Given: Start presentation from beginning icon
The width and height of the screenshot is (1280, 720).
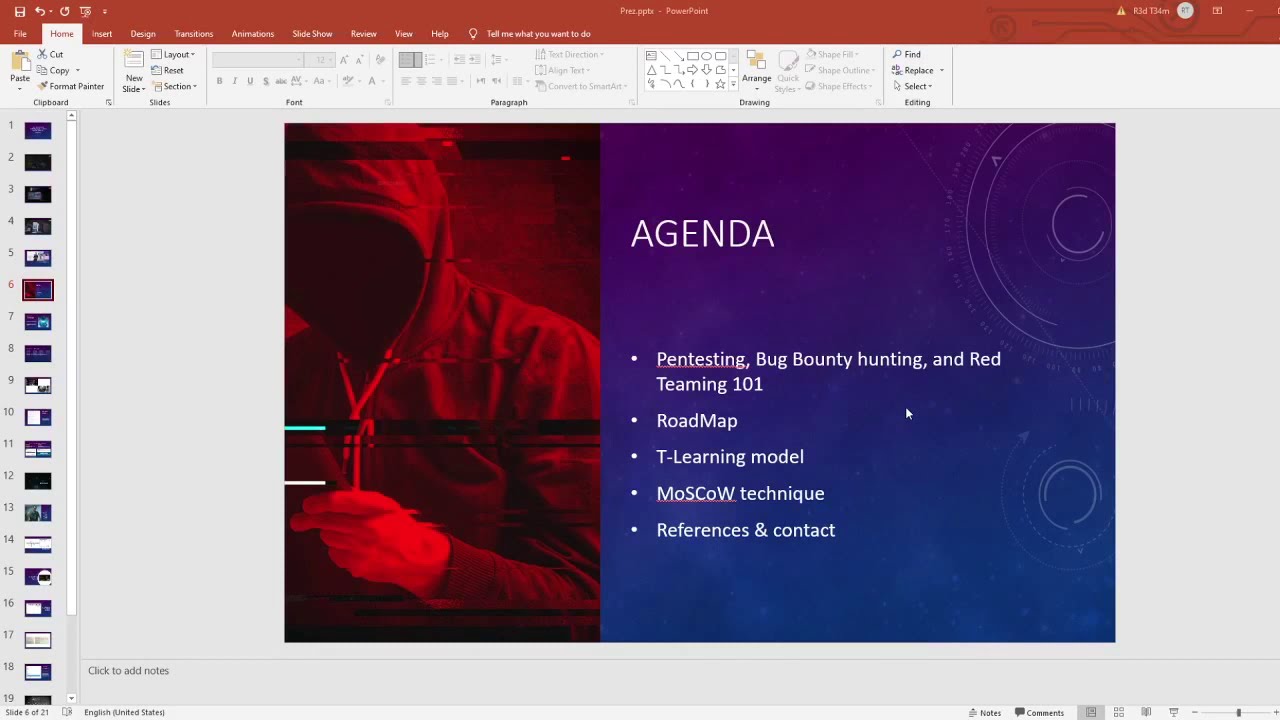Looking at the screenshot, I should 85,11.
